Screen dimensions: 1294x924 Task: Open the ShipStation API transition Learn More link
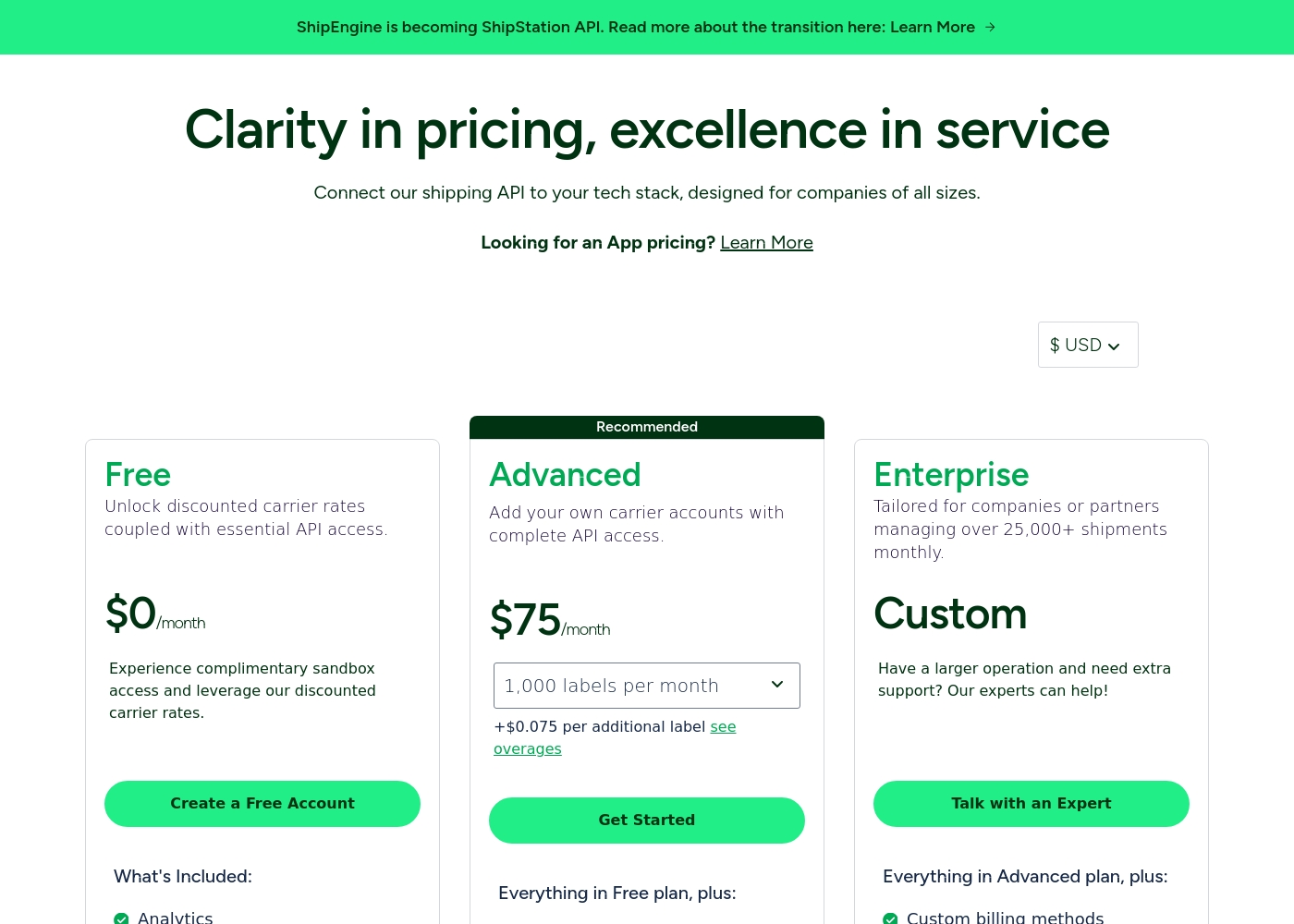(x=933, y=27)
